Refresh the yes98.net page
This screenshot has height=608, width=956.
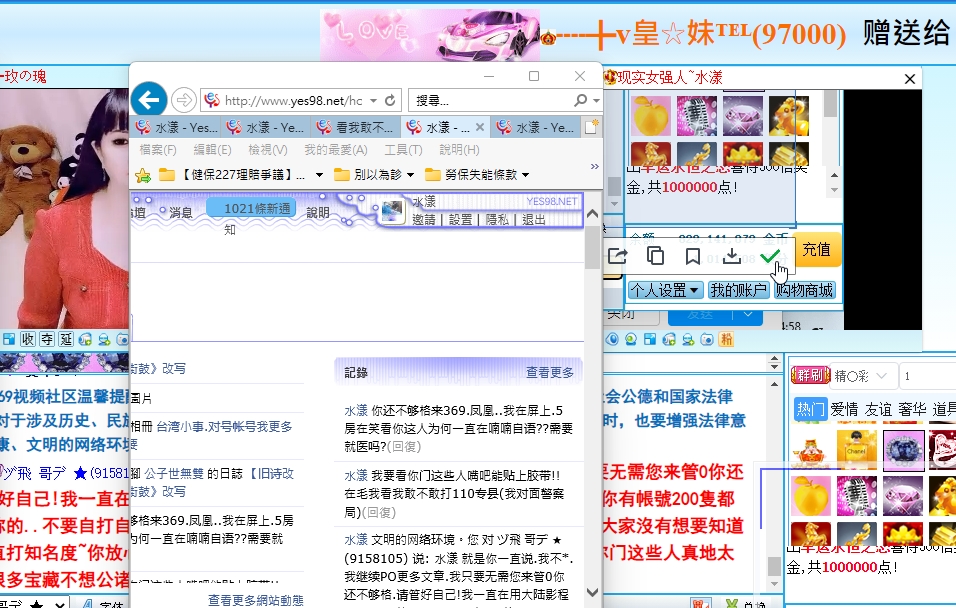[391, 100]
